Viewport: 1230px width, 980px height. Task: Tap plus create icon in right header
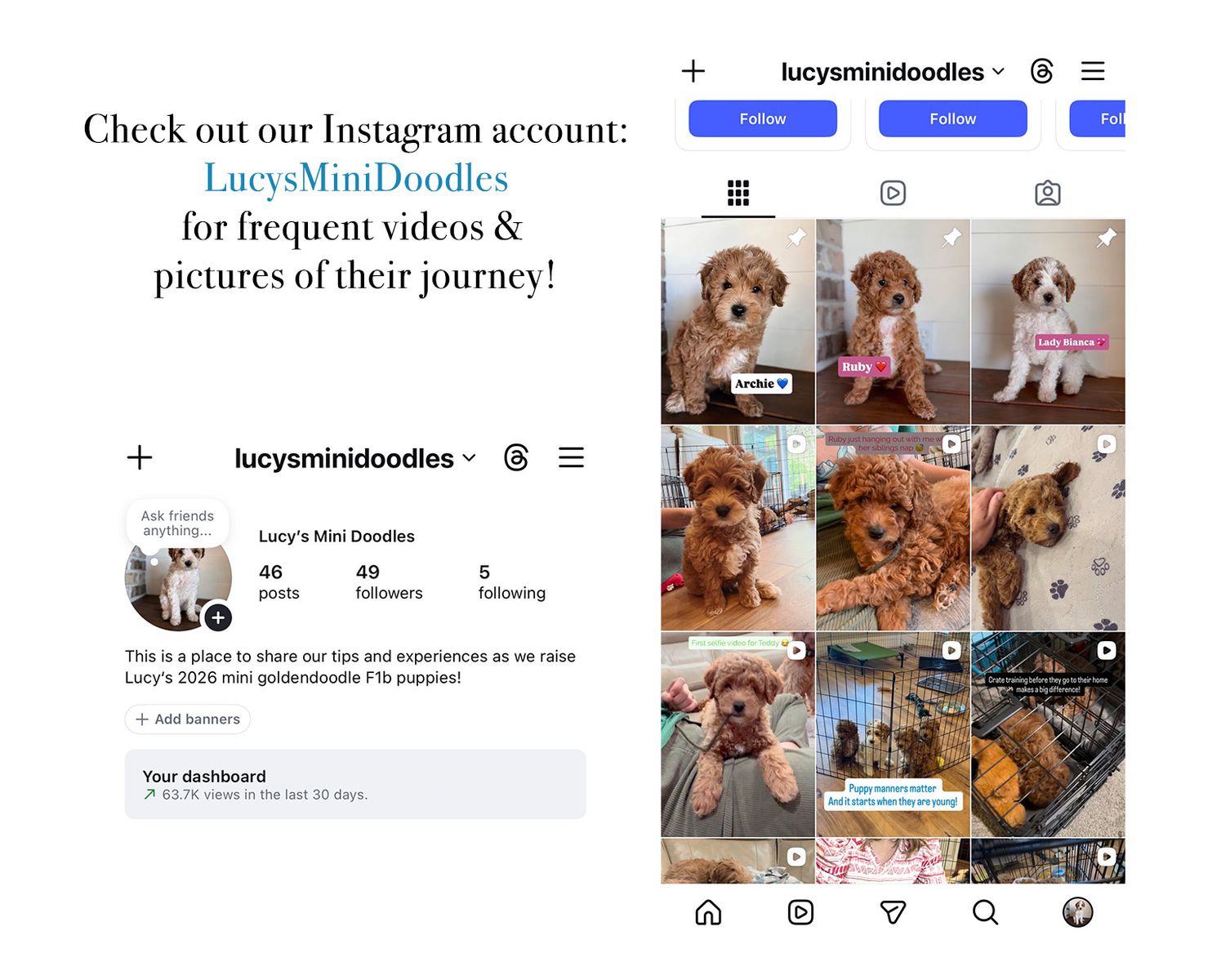coord(693,71)
